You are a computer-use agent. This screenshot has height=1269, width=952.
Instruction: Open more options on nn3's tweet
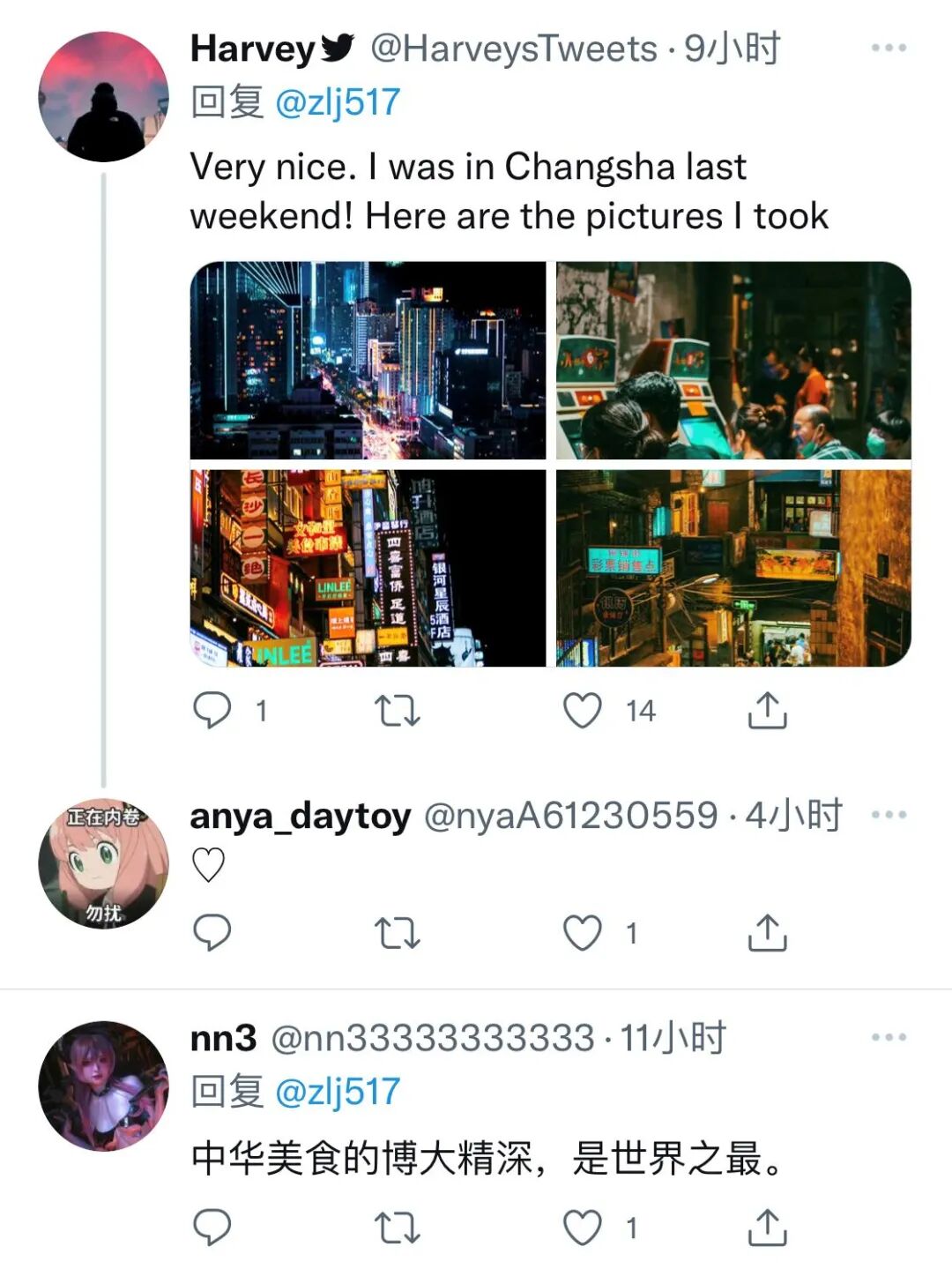[889, 1038]
